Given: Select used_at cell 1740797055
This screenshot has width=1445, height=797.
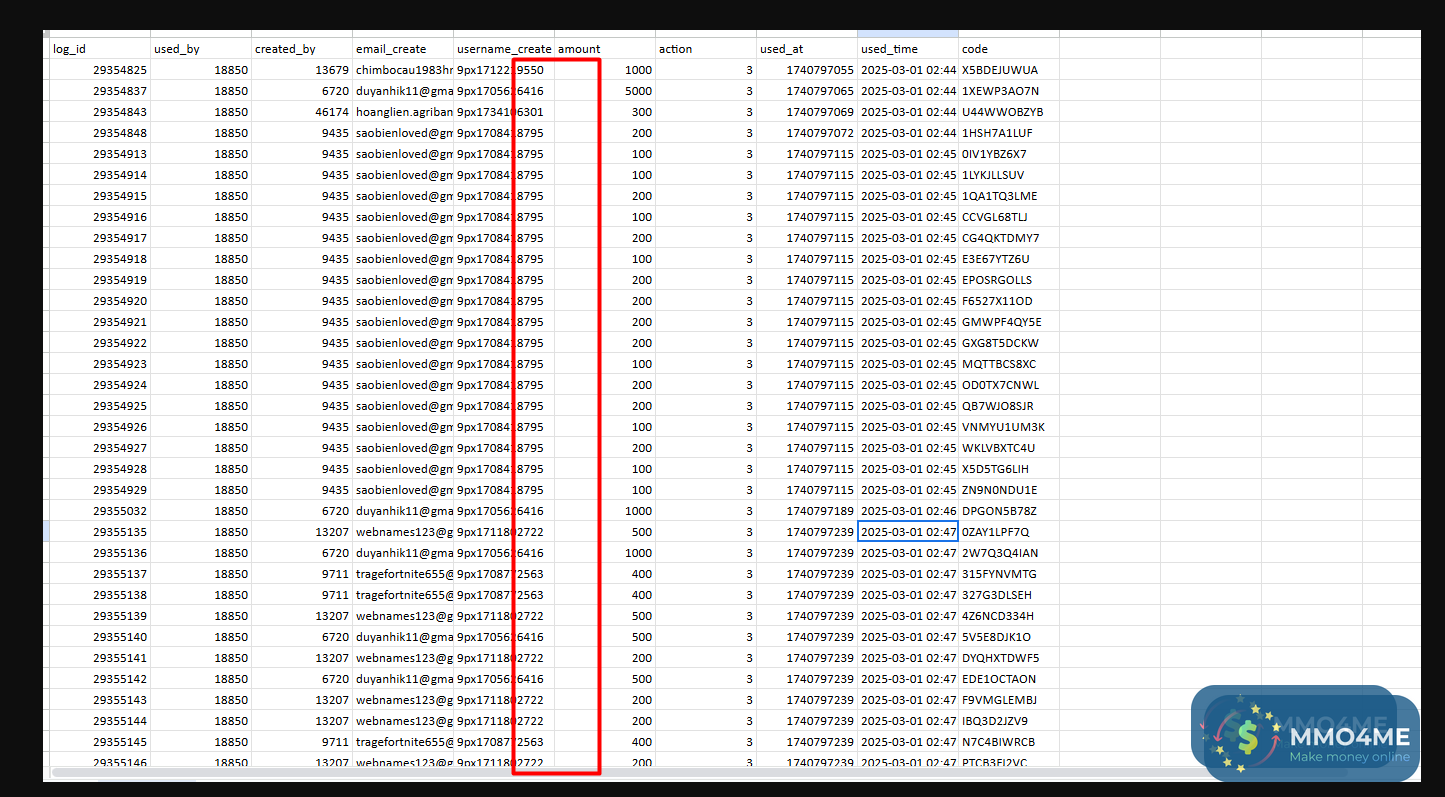Looking at the screenshot, I should pyautogui.click(x=807, y=70).
